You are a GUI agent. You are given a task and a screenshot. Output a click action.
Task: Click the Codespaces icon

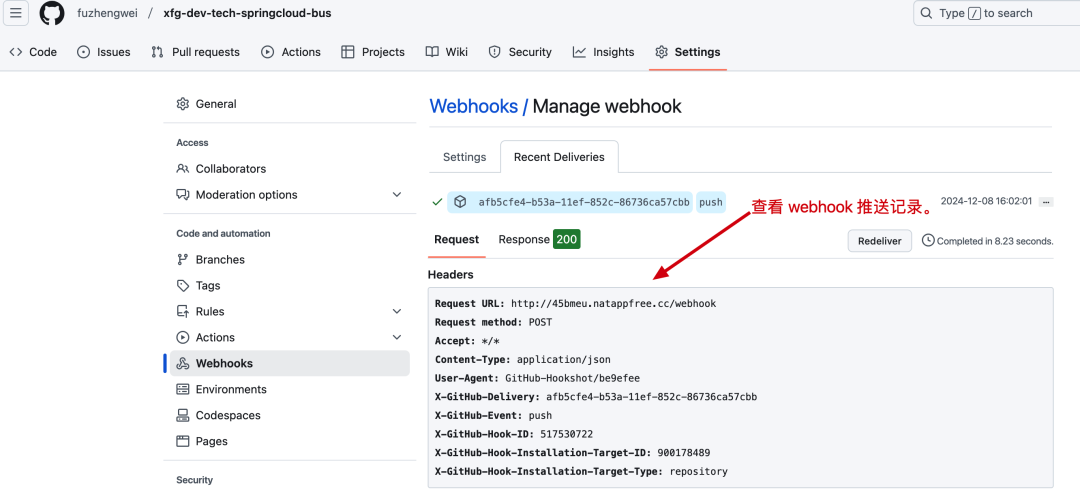(183, 415)
